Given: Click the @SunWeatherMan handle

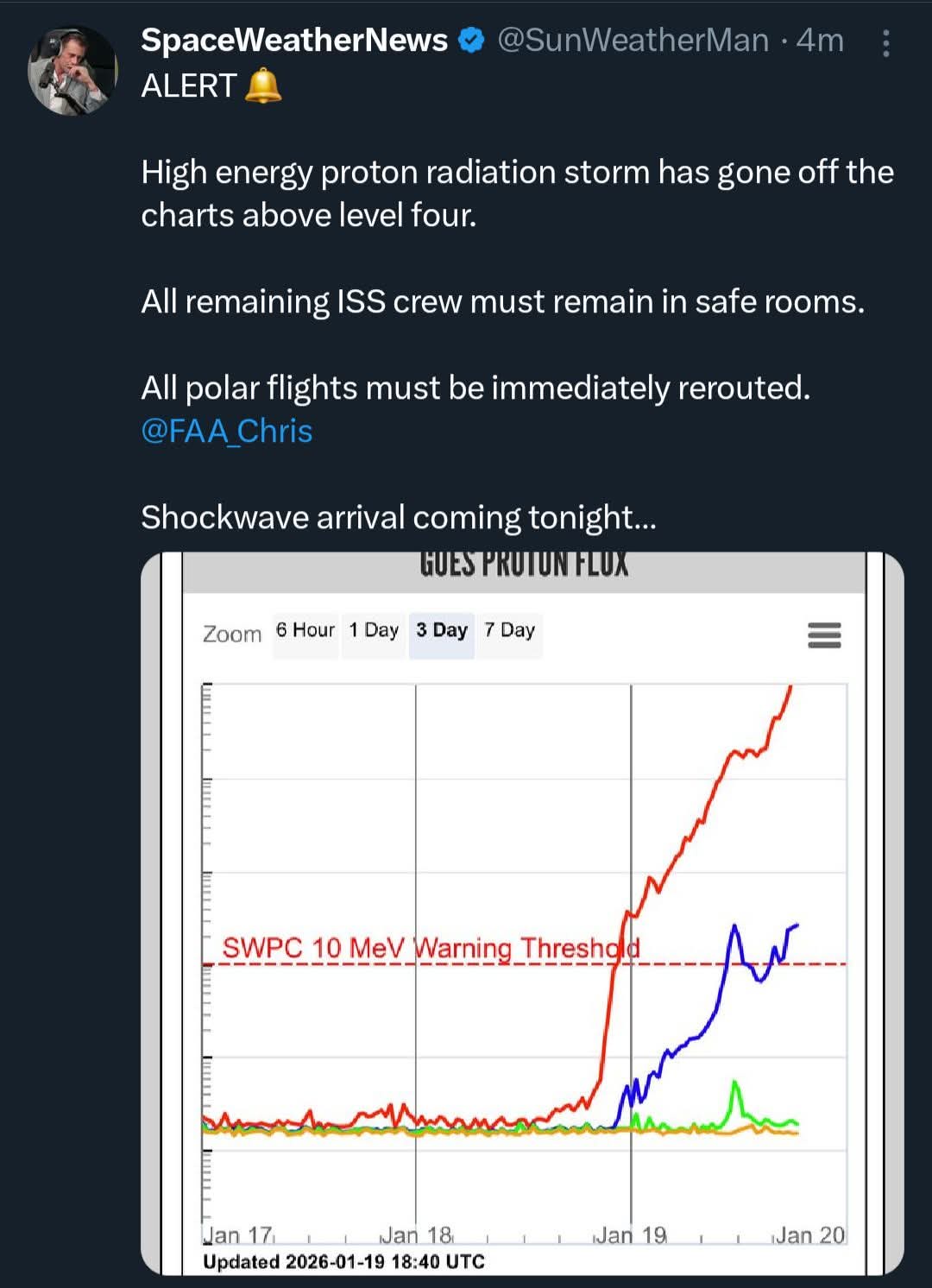Looking at the screenshot, I should (633, 41).
